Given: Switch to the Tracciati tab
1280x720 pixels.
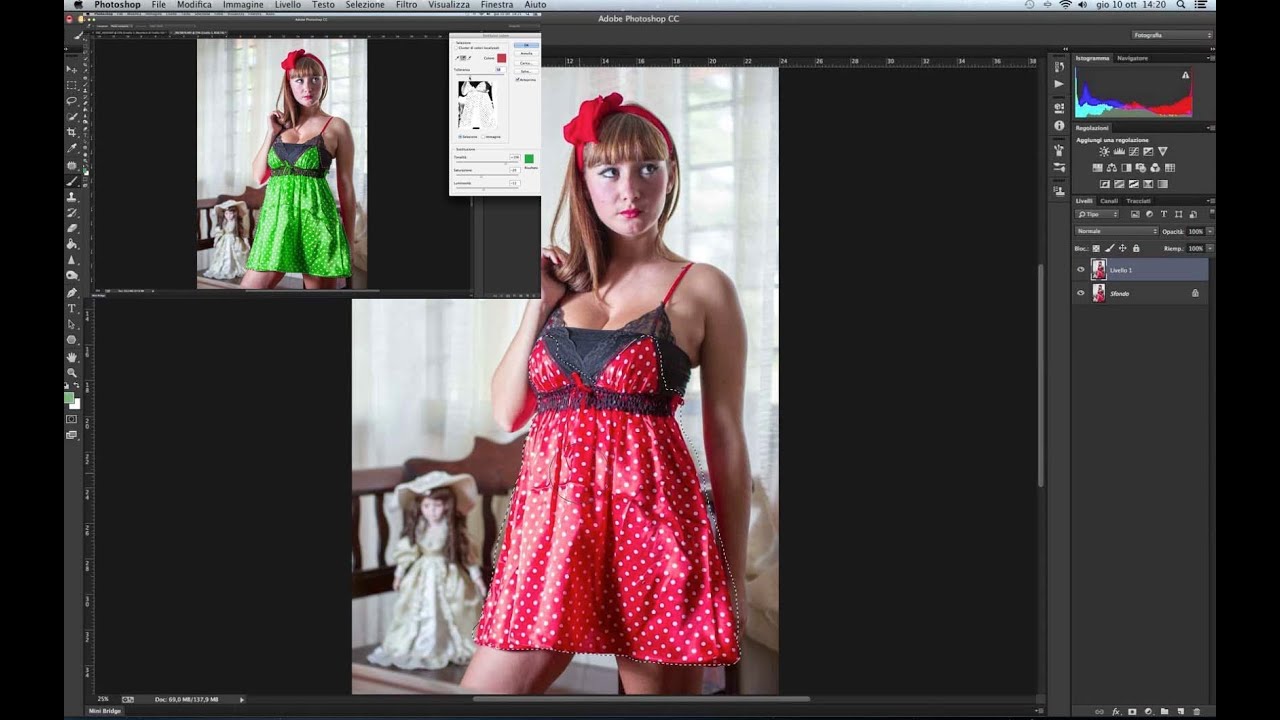Looking at the screenshot, I should [1138, 200].
